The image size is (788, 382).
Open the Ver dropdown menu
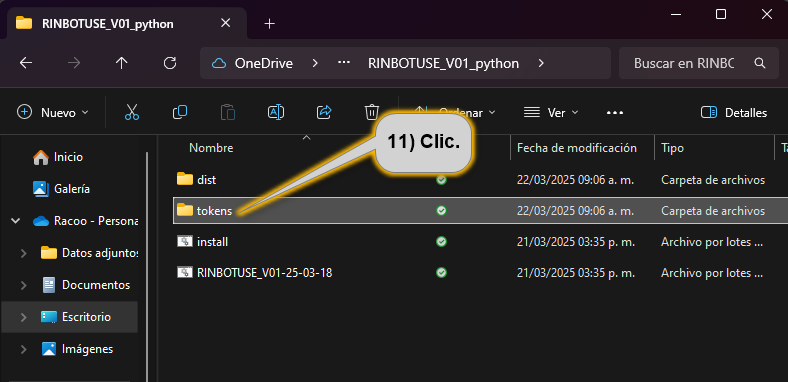(x=551, y=113)
